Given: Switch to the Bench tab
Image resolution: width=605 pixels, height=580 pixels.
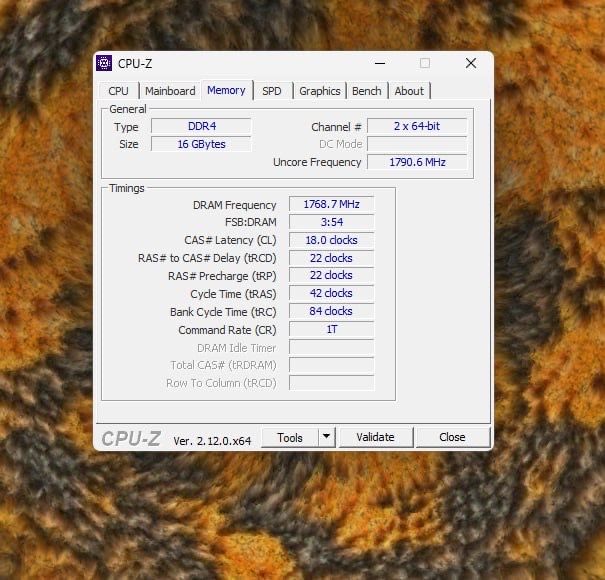Looking at the screenshot, I should [x=367, y=91].
